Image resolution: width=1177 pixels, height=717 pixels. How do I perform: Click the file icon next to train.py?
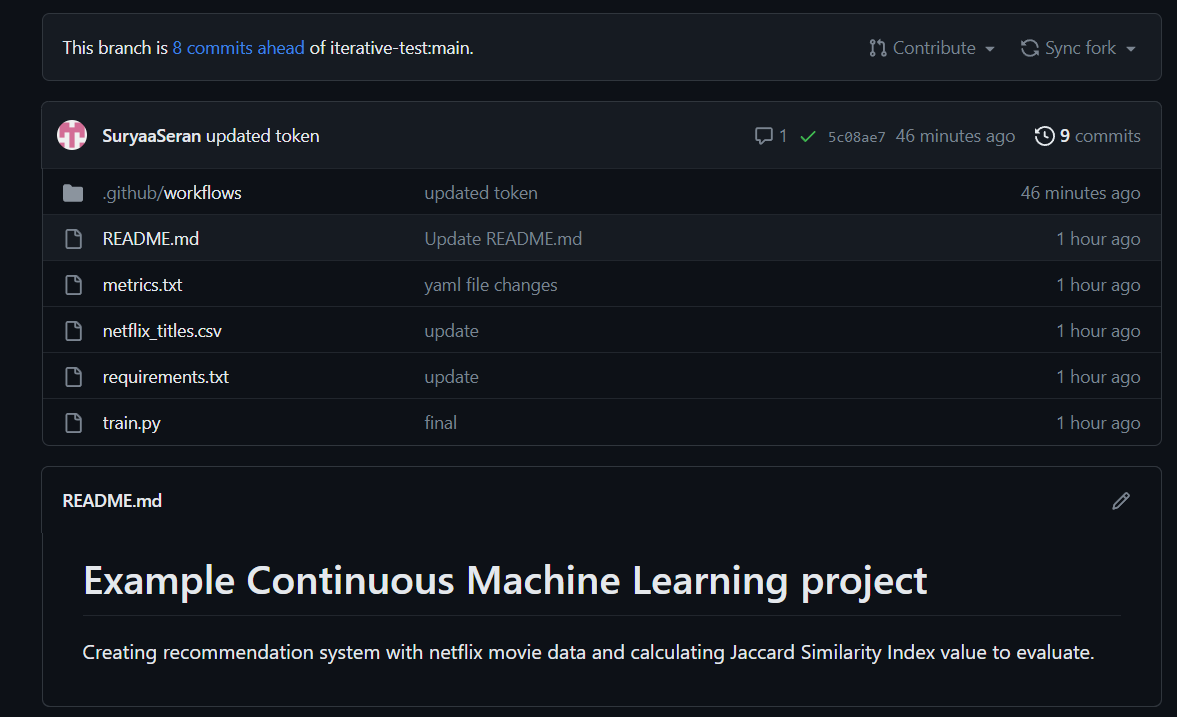[x=73, y=422]
